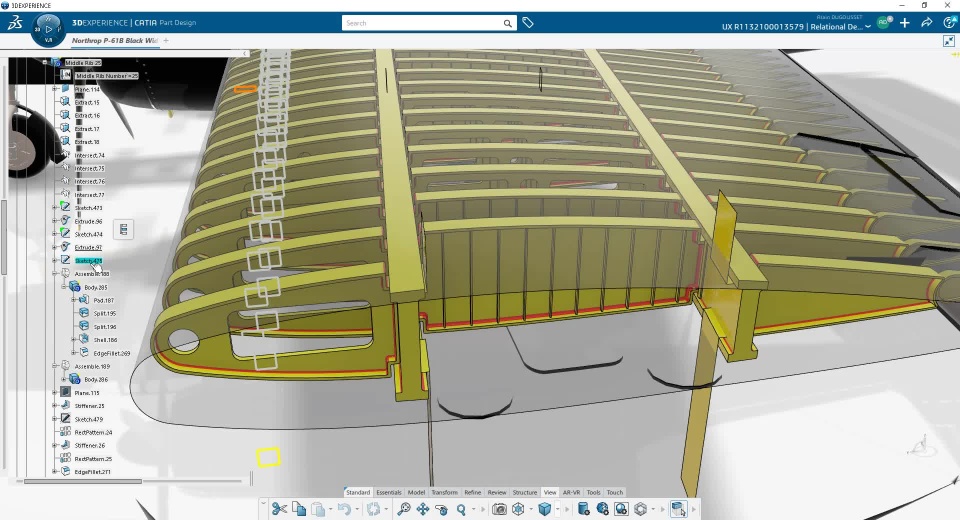Switch to the Transform tab

click(444, 492)
